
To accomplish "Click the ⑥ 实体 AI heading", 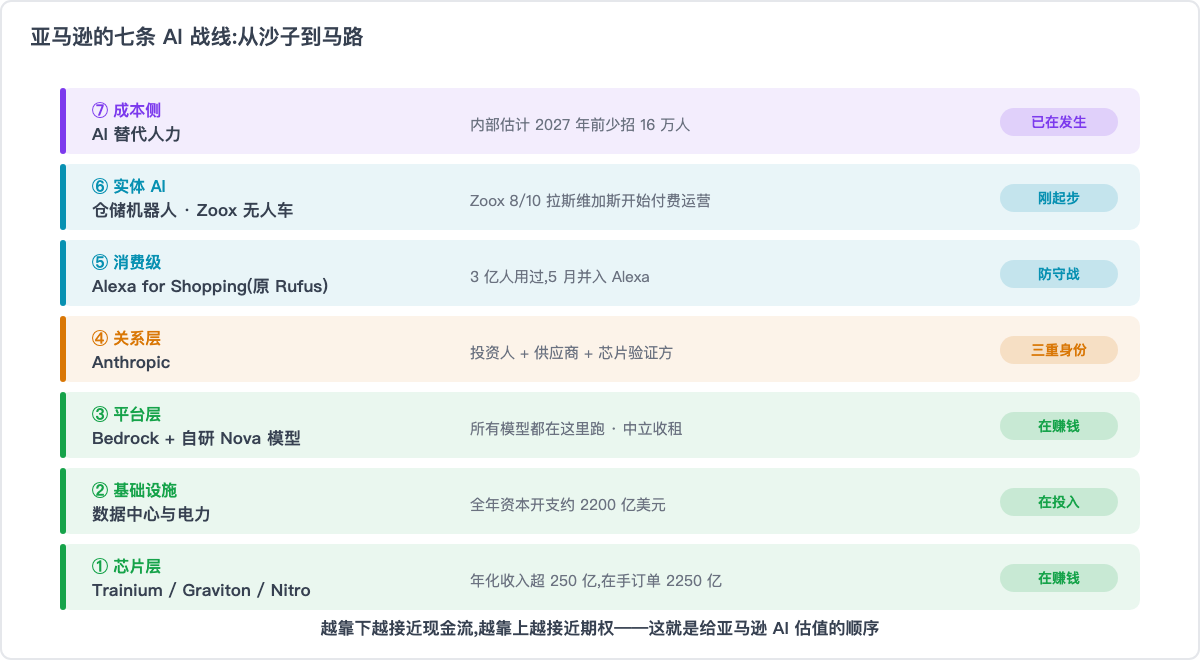I will (x=129, y=186).
